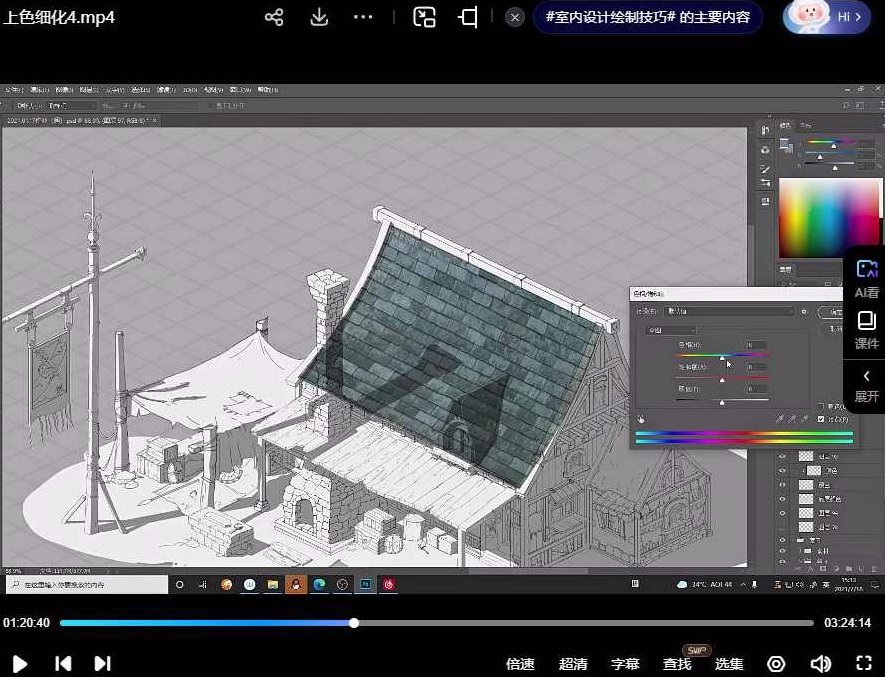Toggle 字幕 subtitles
Viewport: 885px width, 677px height.
pyautogui.click(x=625, y=664)
